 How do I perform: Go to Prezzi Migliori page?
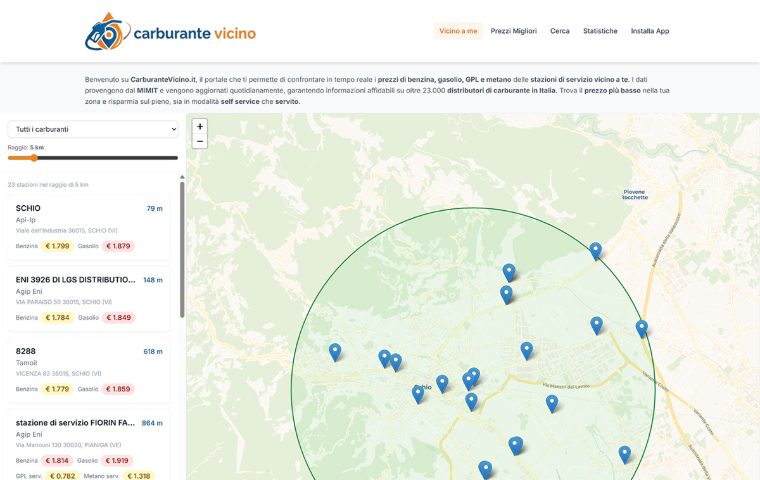513,31
